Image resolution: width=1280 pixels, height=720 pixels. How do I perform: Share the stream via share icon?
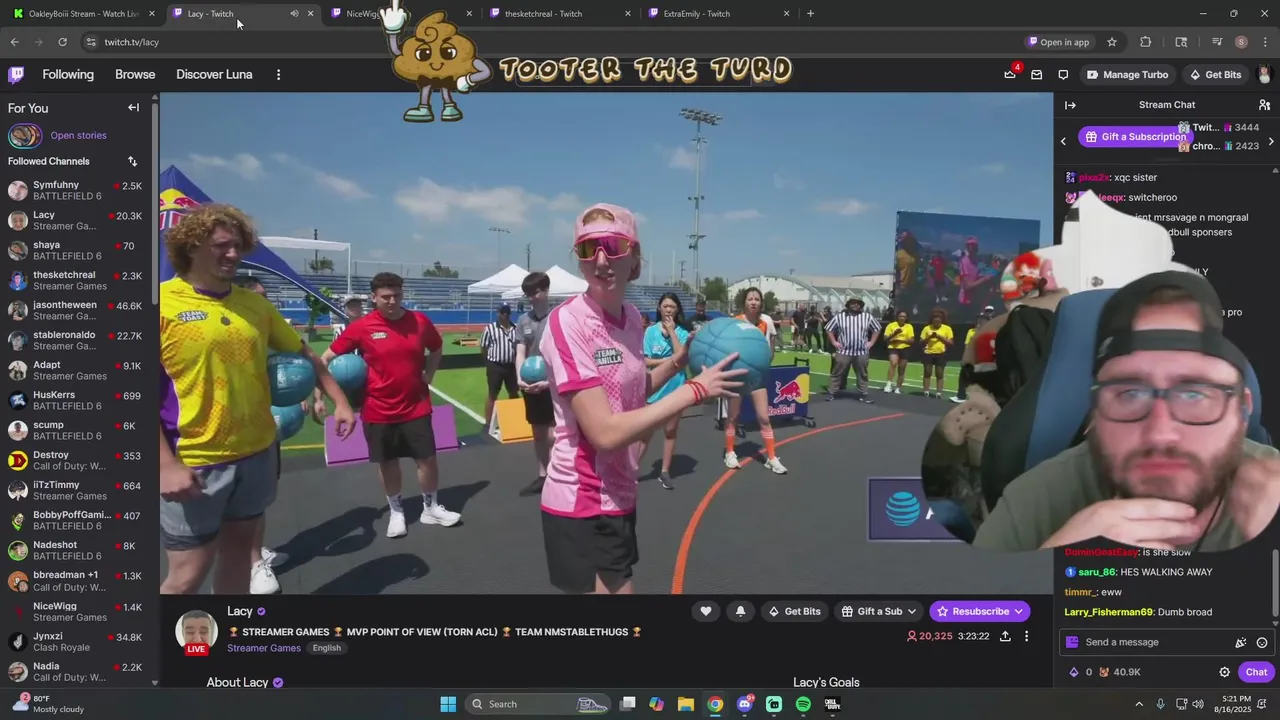pyautogui.click(x=1005, y=636)
